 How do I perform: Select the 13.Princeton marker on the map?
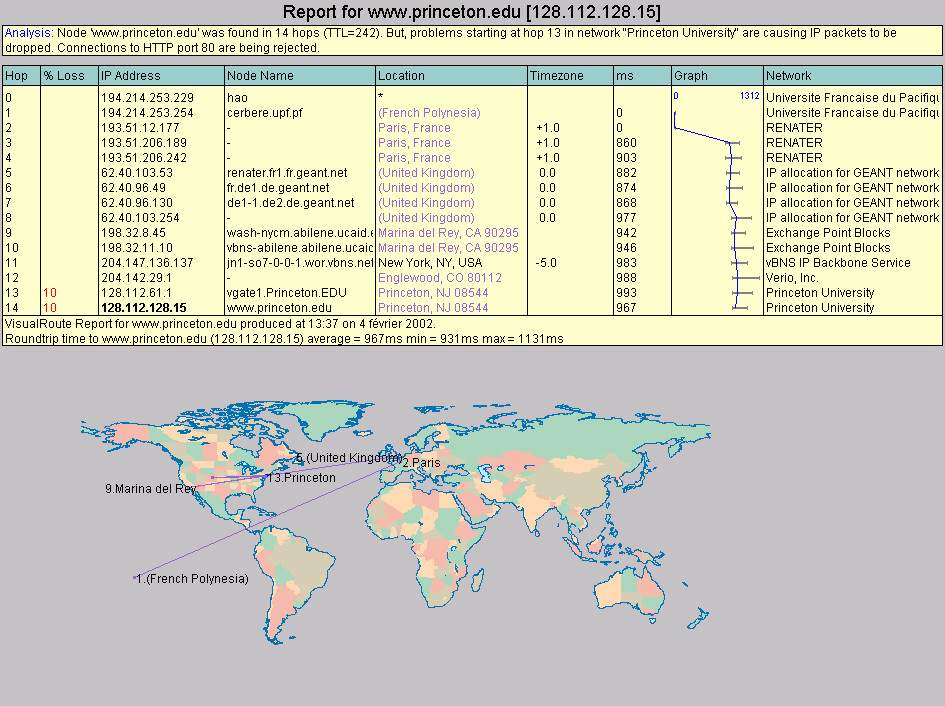tap(301, 478)
